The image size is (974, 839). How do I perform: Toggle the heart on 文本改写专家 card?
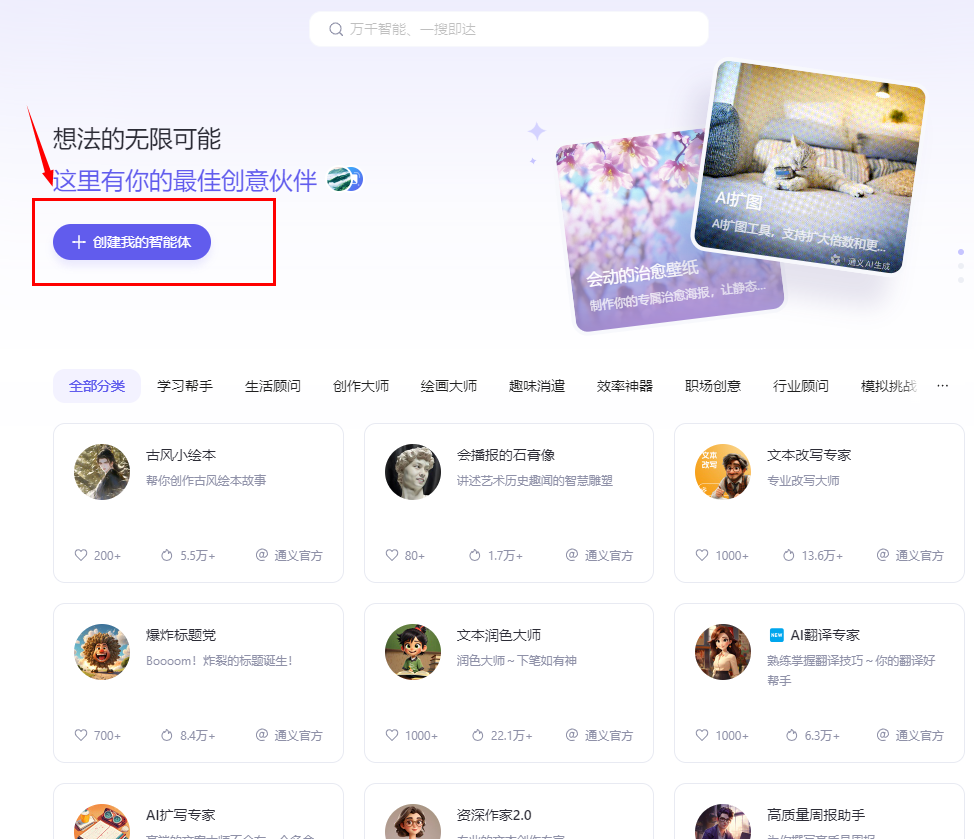click(701, 555)
